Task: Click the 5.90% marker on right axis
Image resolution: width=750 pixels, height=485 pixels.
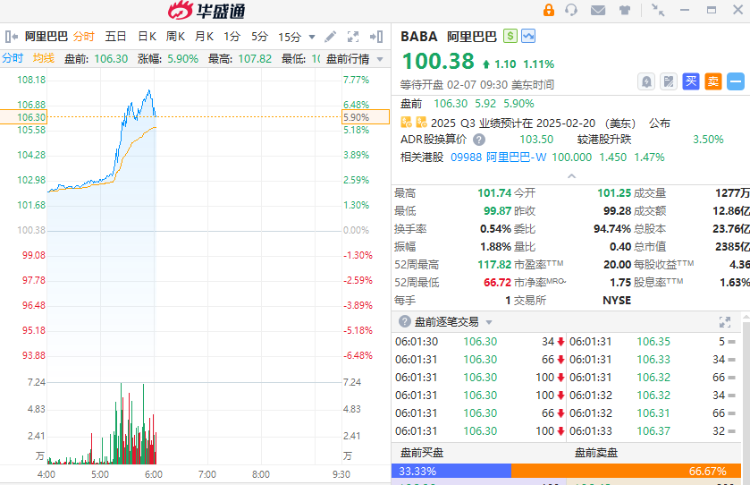Action: [x=365, y=117]
